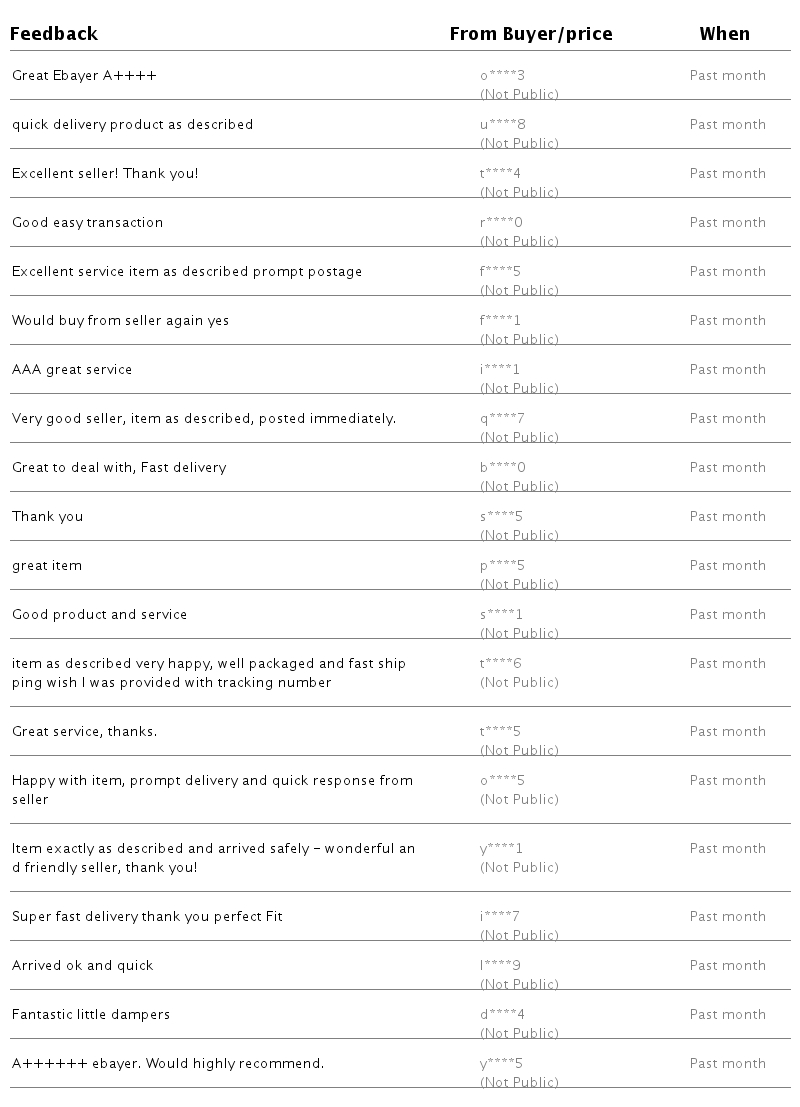The height and width of the screenshot is (1107, 800).
Task: Click "(Not Public)" price under buyer t****6
Action: click(519, 682)
